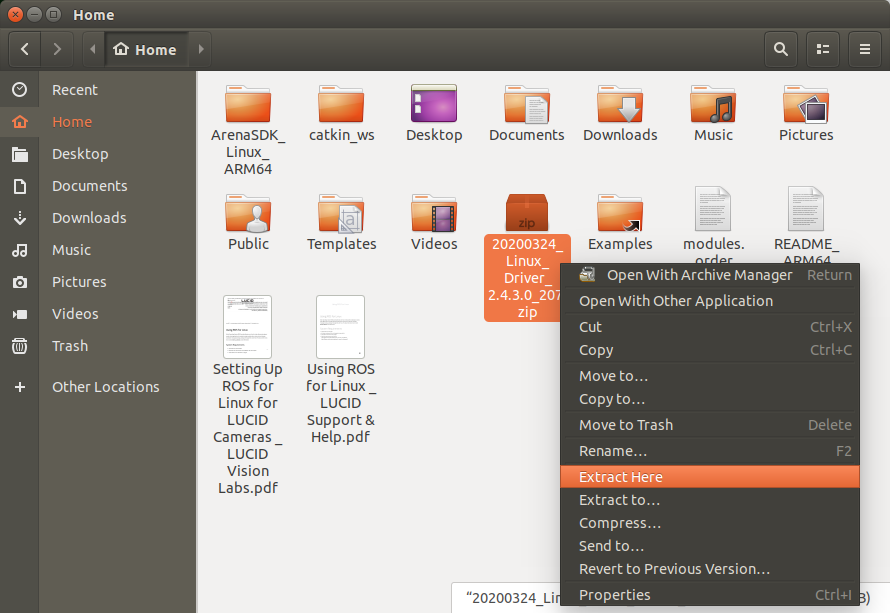Select the Downloads folder icon

click(620, 105)
